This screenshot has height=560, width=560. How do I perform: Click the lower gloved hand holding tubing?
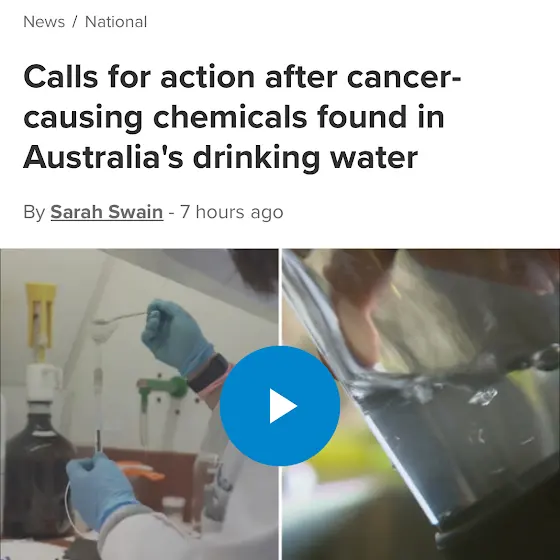(101, 489)
